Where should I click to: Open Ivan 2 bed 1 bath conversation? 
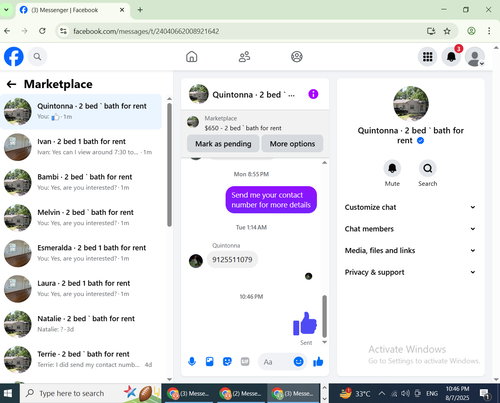tap(81, 147)
